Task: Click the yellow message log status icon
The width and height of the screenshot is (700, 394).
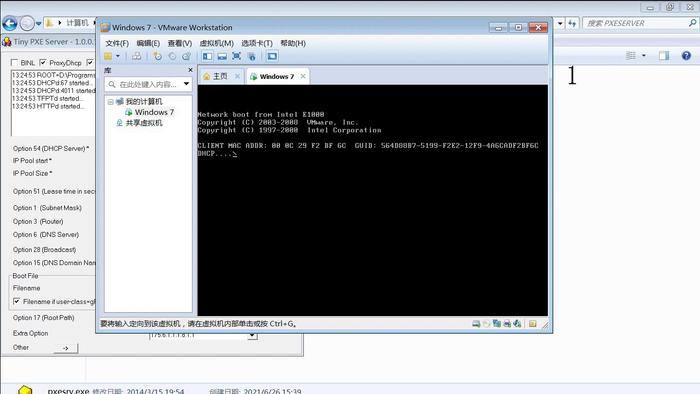Action: click(533, 323)
